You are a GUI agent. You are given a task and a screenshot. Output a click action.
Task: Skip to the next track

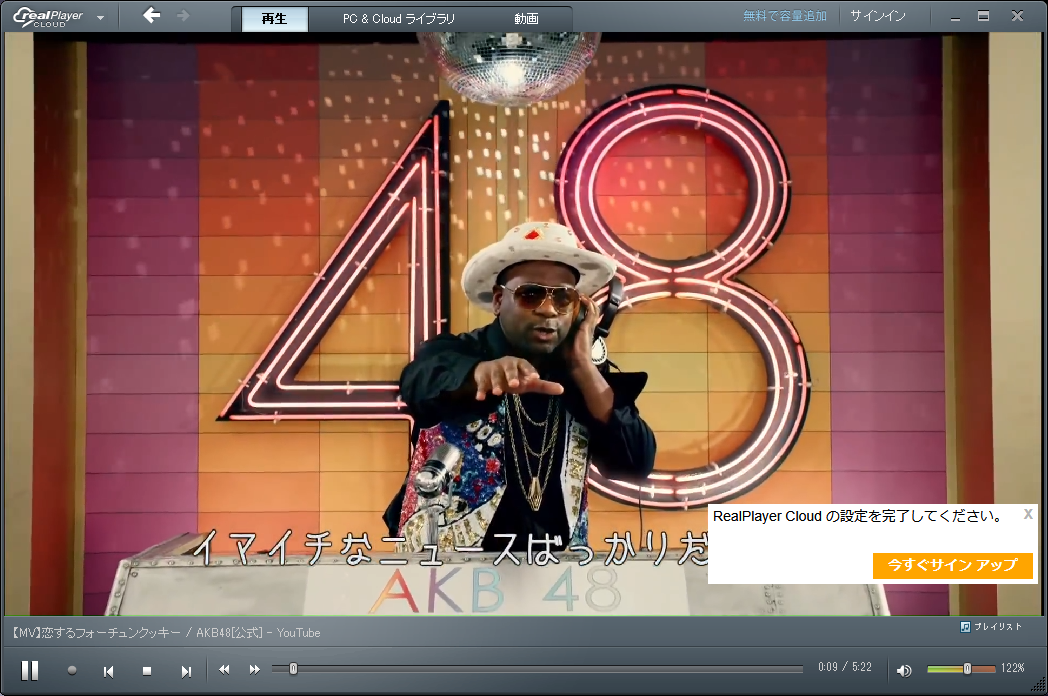[186, 671]
